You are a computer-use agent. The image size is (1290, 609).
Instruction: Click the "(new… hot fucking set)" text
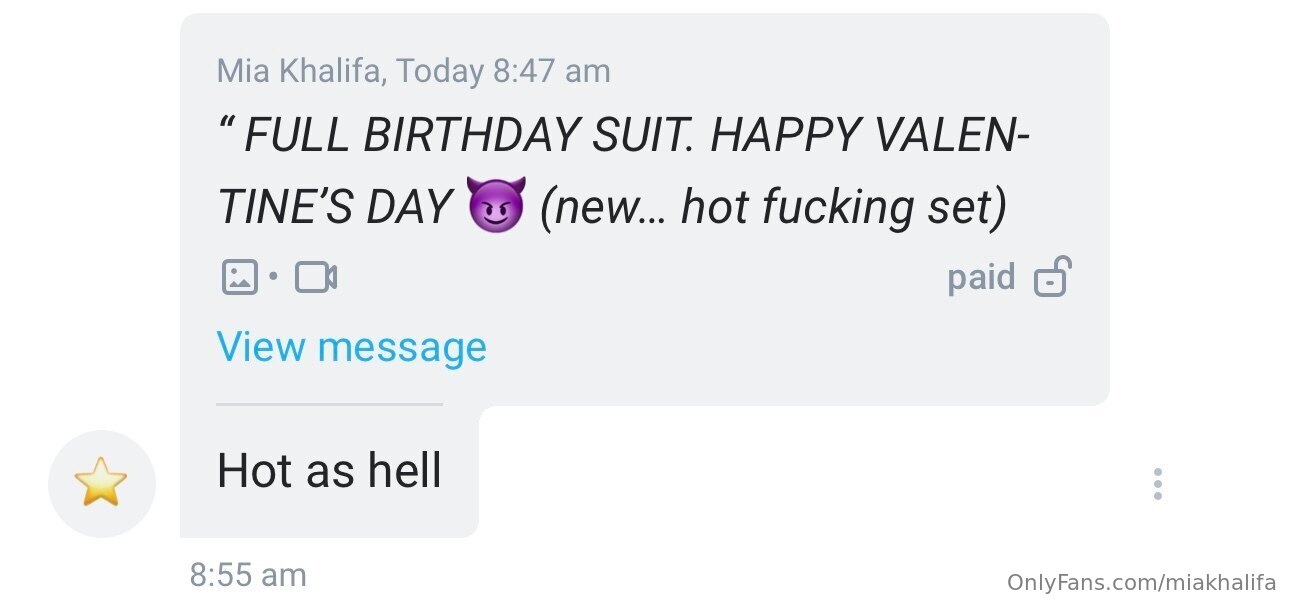772,207
